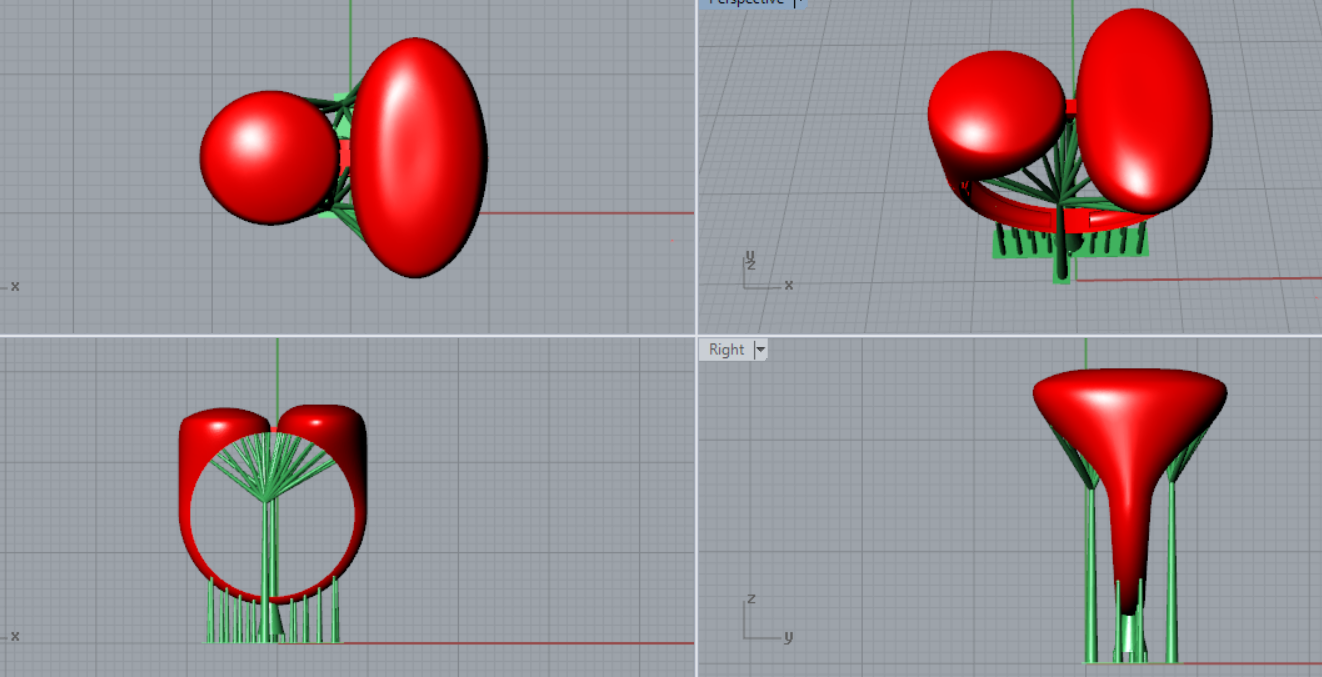The image size is (1322, 677).
Task: Select the large red ellipsoid in top-left viewport
Action: (x=418, y=158)
